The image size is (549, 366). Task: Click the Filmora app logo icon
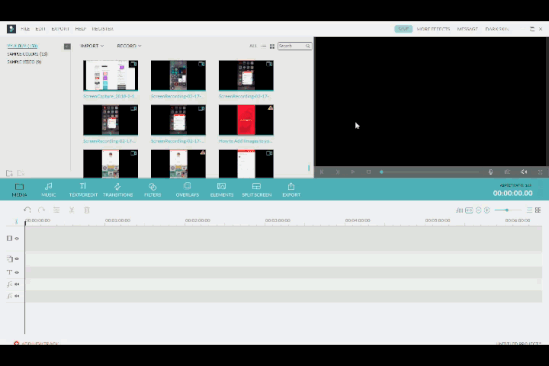tap(11, 29)
